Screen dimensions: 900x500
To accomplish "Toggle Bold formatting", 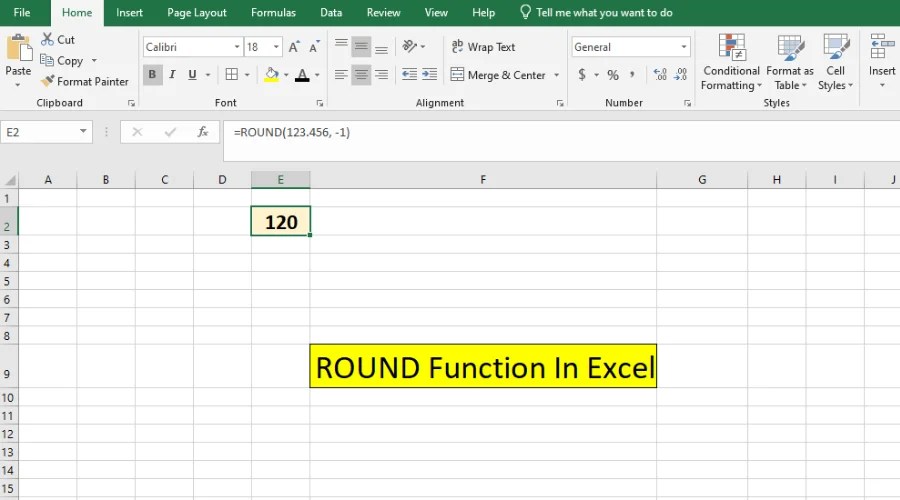I will [152, 75].
